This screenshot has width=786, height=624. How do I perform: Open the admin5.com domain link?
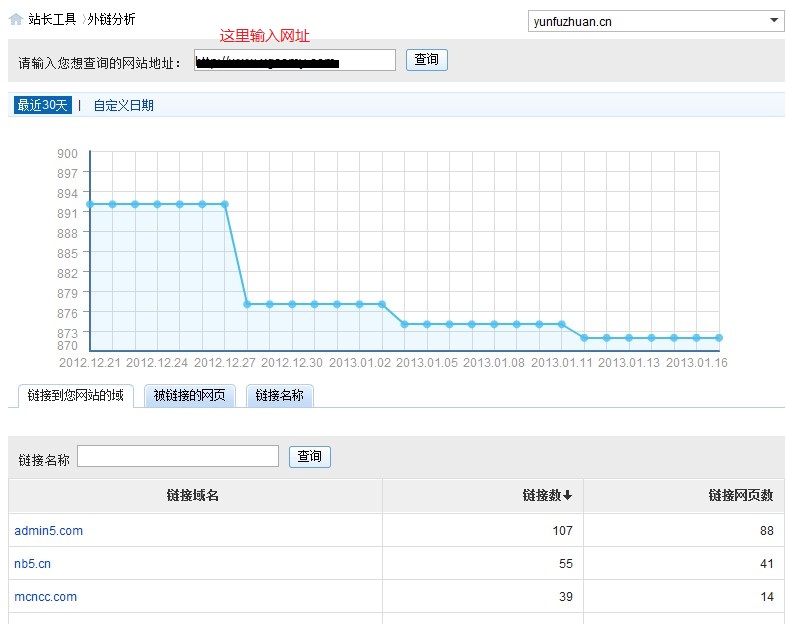pos(49,531)
